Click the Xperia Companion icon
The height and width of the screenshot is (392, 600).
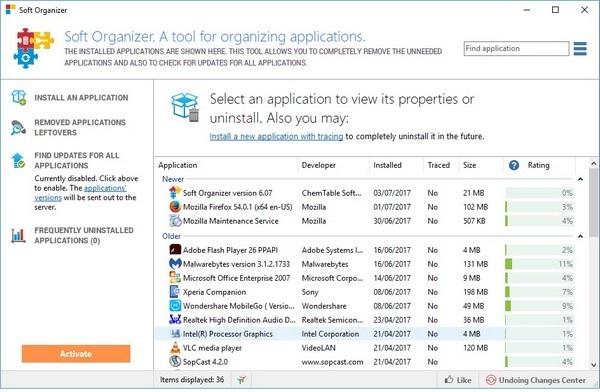point(175,292)
